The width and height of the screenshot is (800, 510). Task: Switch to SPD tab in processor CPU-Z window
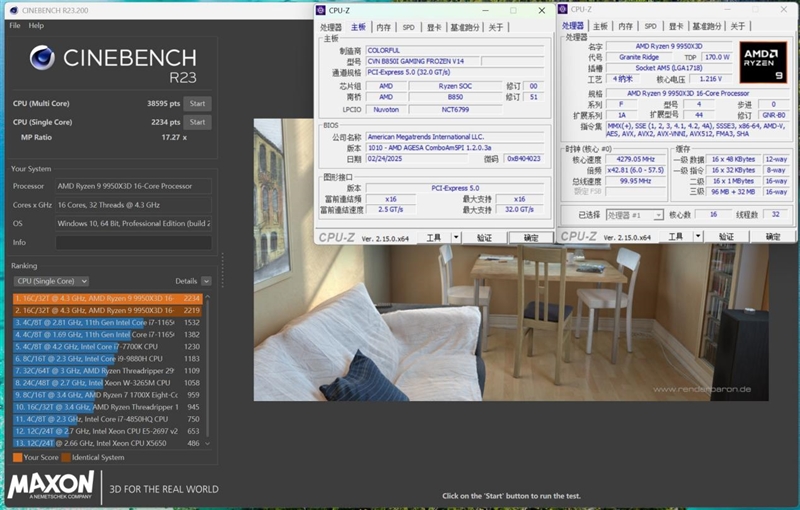point(651,26)
